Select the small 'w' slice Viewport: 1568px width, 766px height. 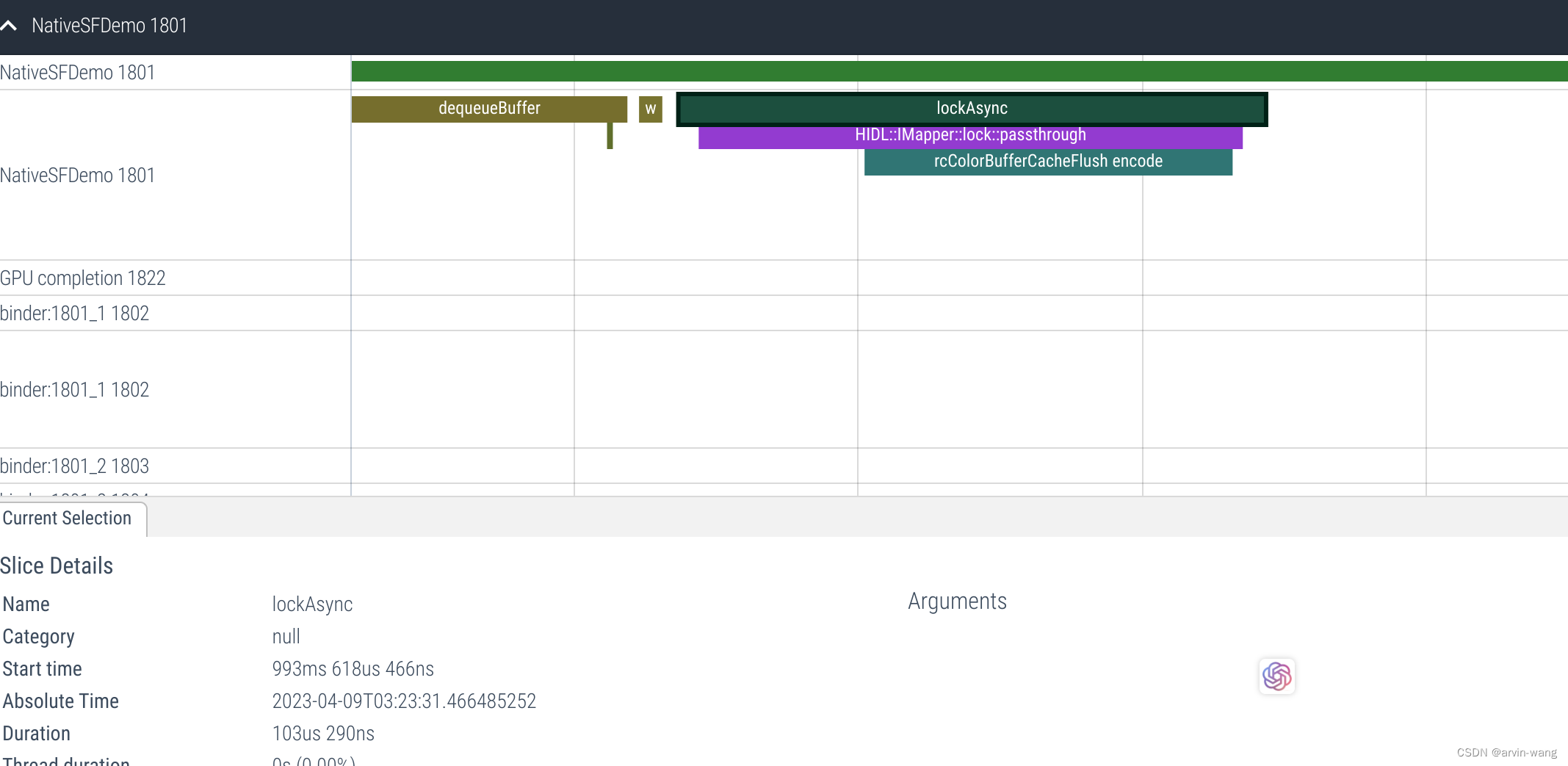(x=651, y=109)
